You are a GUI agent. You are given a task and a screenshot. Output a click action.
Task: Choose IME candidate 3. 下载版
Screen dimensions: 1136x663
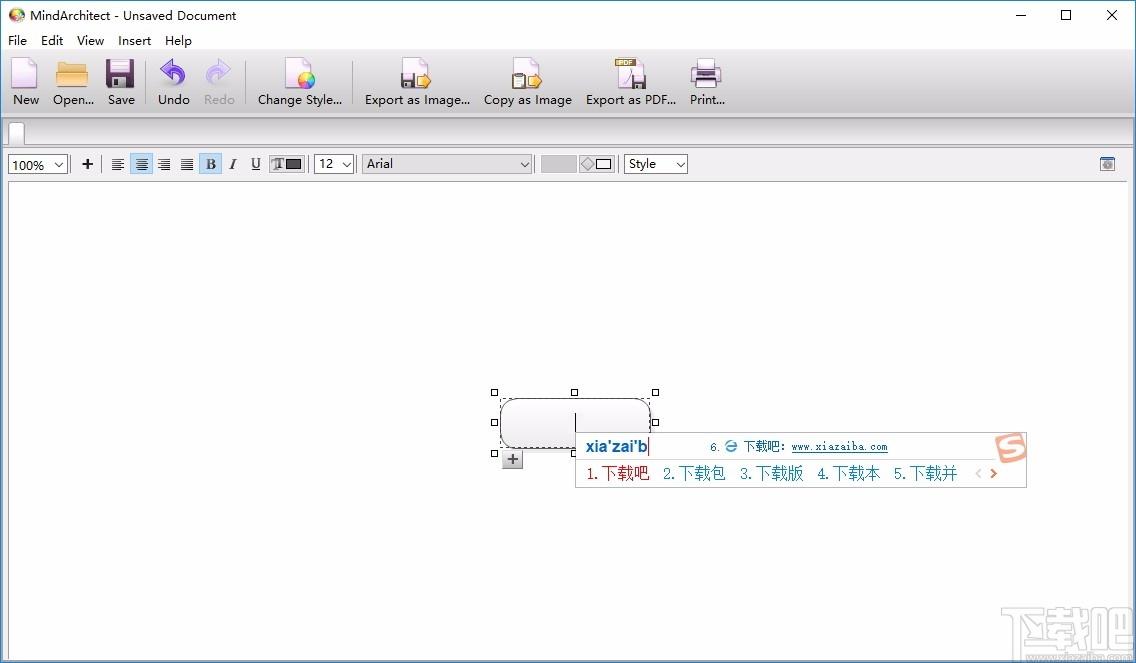pyautogui.click(x=772, y=473)
